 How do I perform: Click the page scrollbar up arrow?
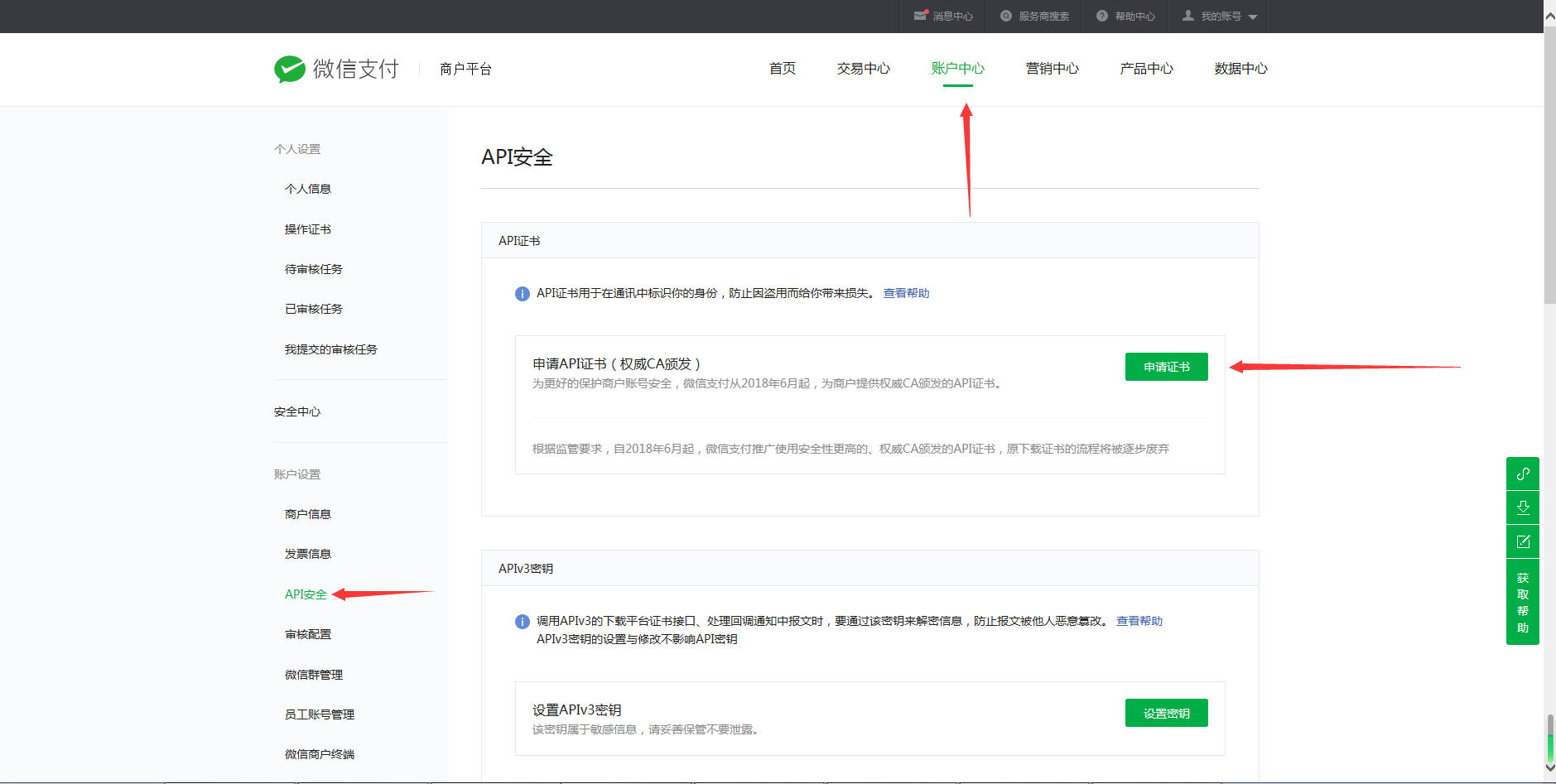[x=1549, y=16]
